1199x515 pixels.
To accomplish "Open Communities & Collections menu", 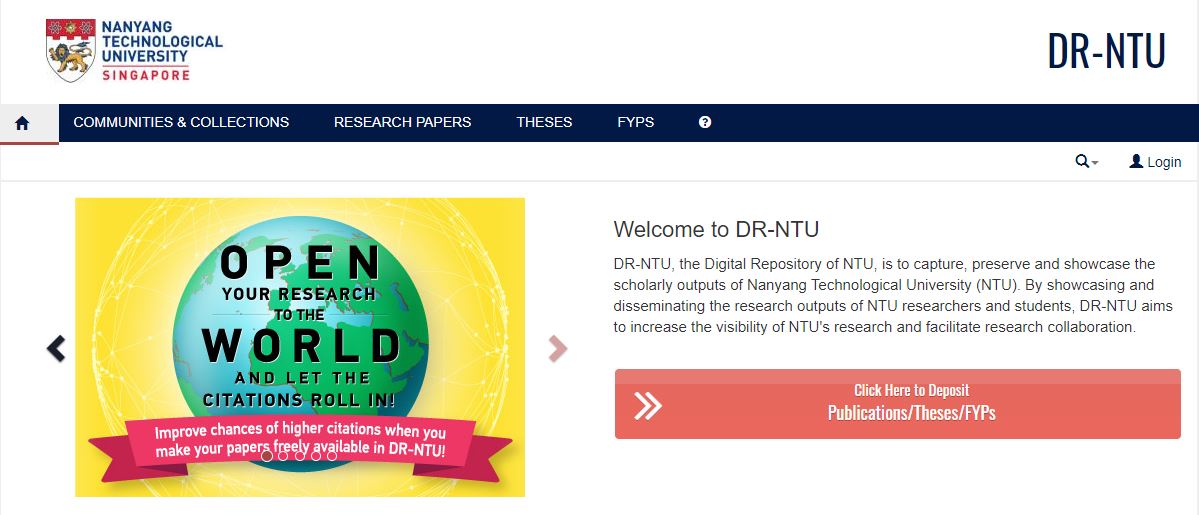I will (181, 122).
